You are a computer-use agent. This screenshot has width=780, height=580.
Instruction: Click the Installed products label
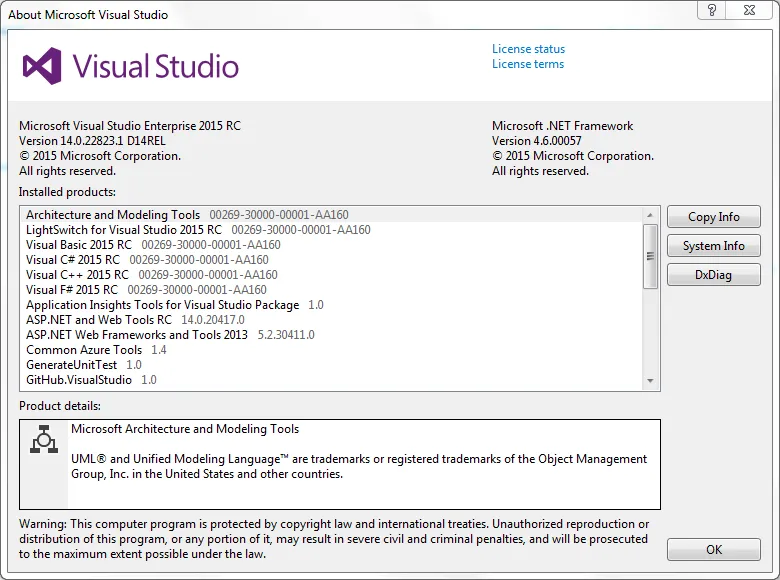point(67,192)
